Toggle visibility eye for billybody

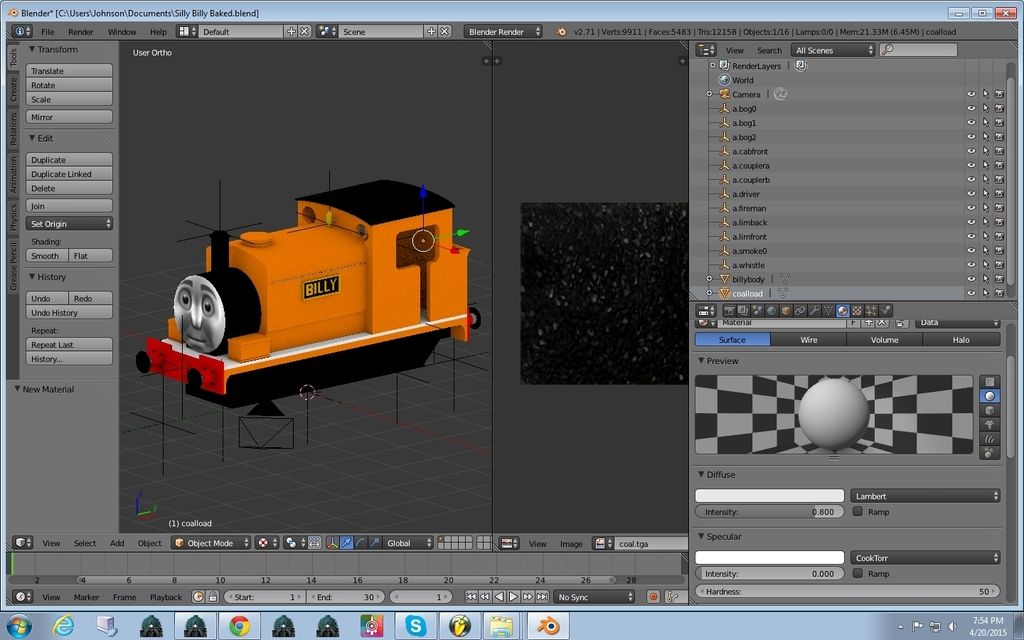(971, 280)
